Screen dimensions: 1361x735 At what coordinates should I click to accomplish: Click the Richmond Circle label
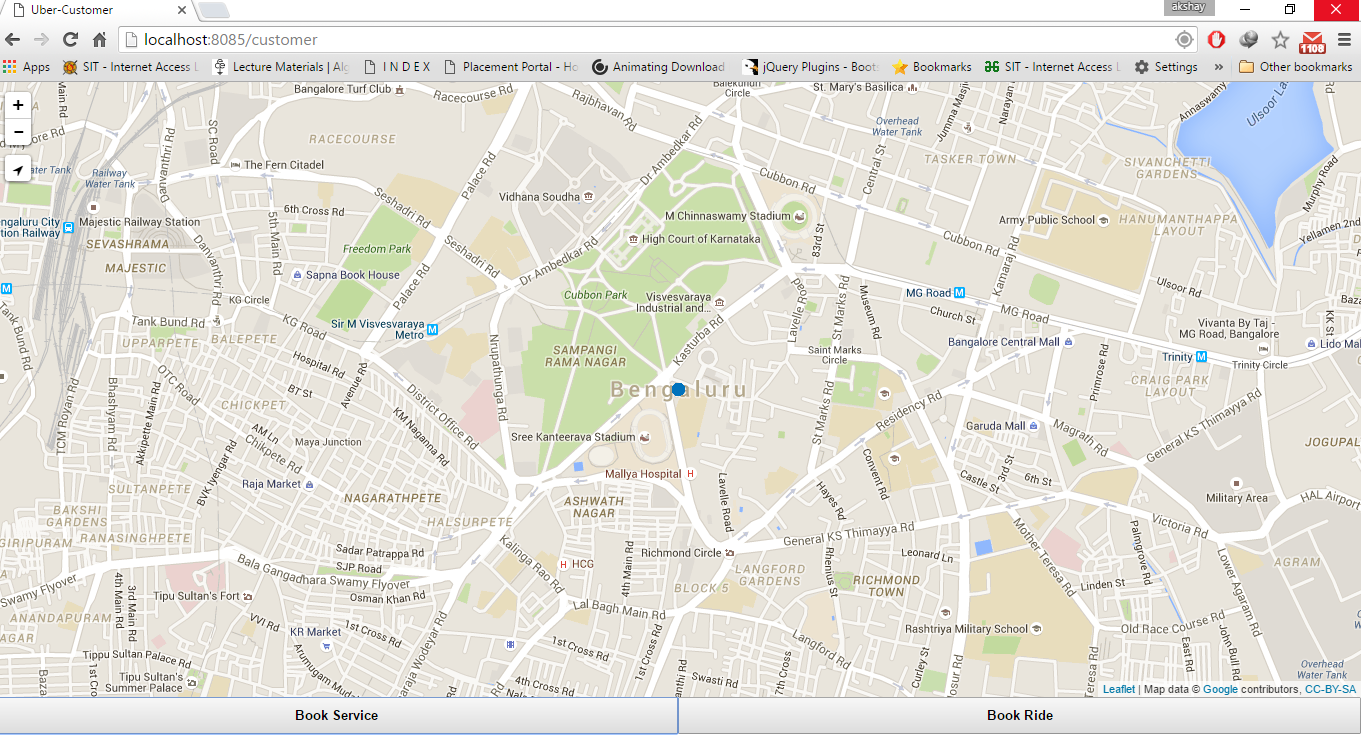[x=681, y=553]
